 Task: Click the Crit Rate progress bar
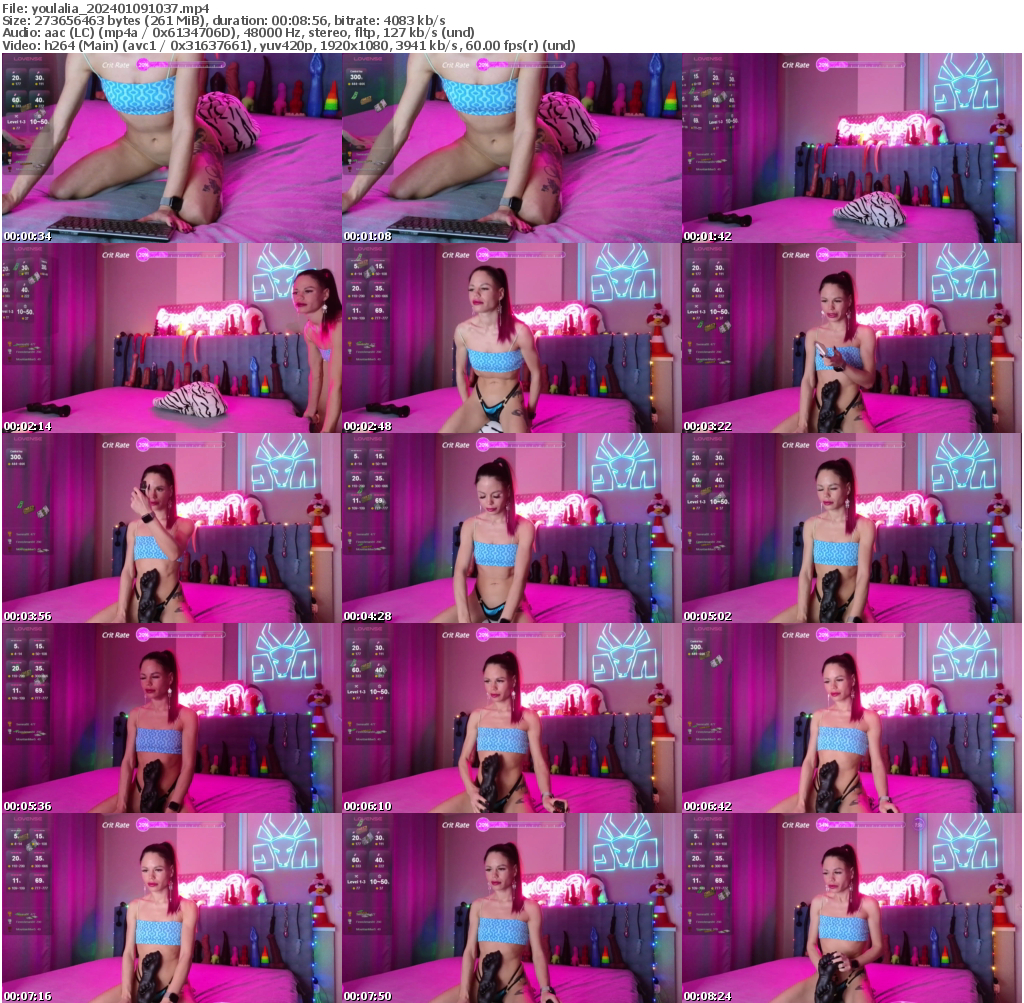pyautogui.click(x=866, y=63)
